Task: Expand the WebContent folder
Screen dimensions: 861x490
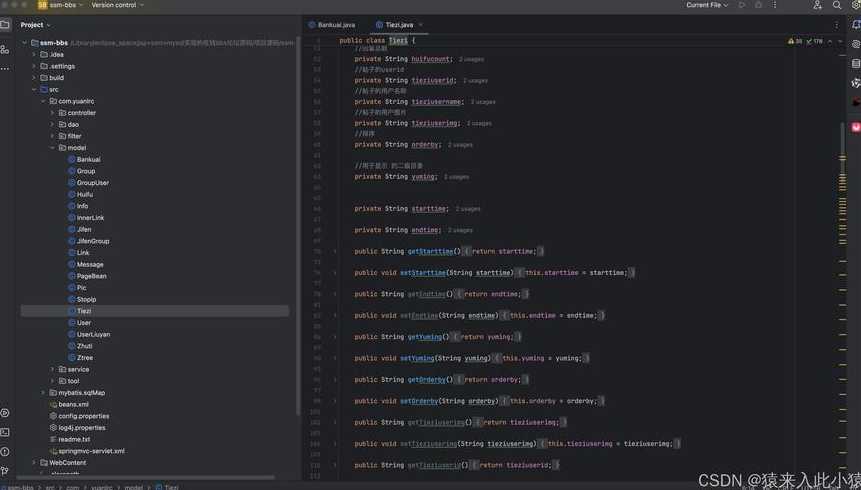Action: 34,463
